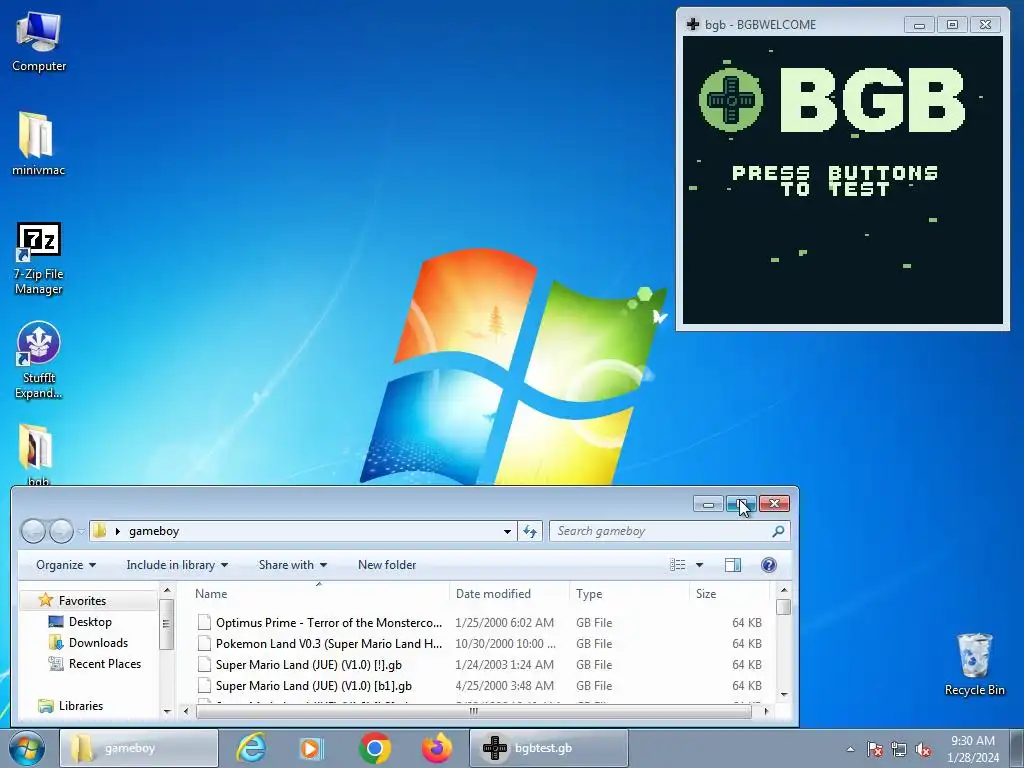1024x768 pixels.
Task: Click navigation pane scroll down arrow
Action: point(167,711)
